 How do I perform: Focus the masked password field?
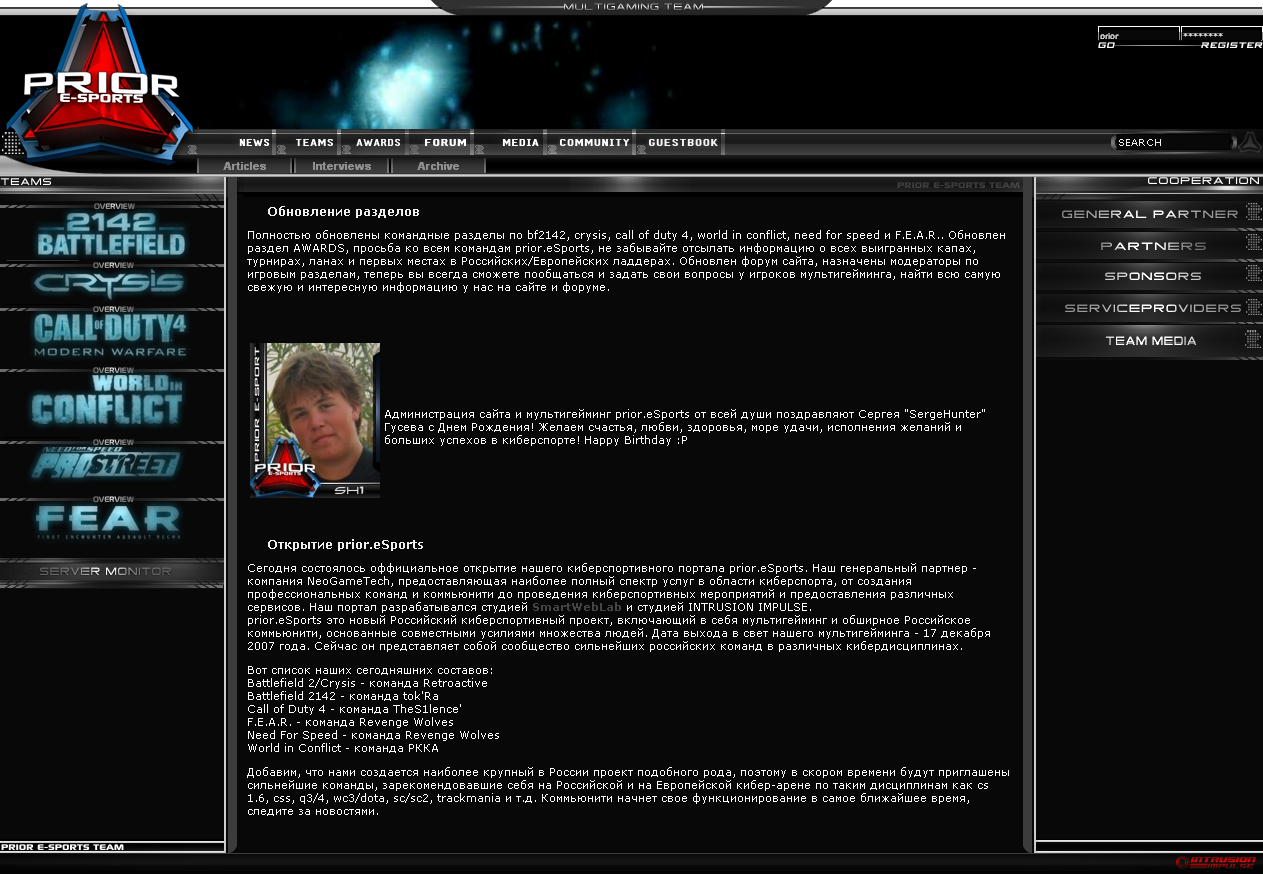coord(1221,34)
